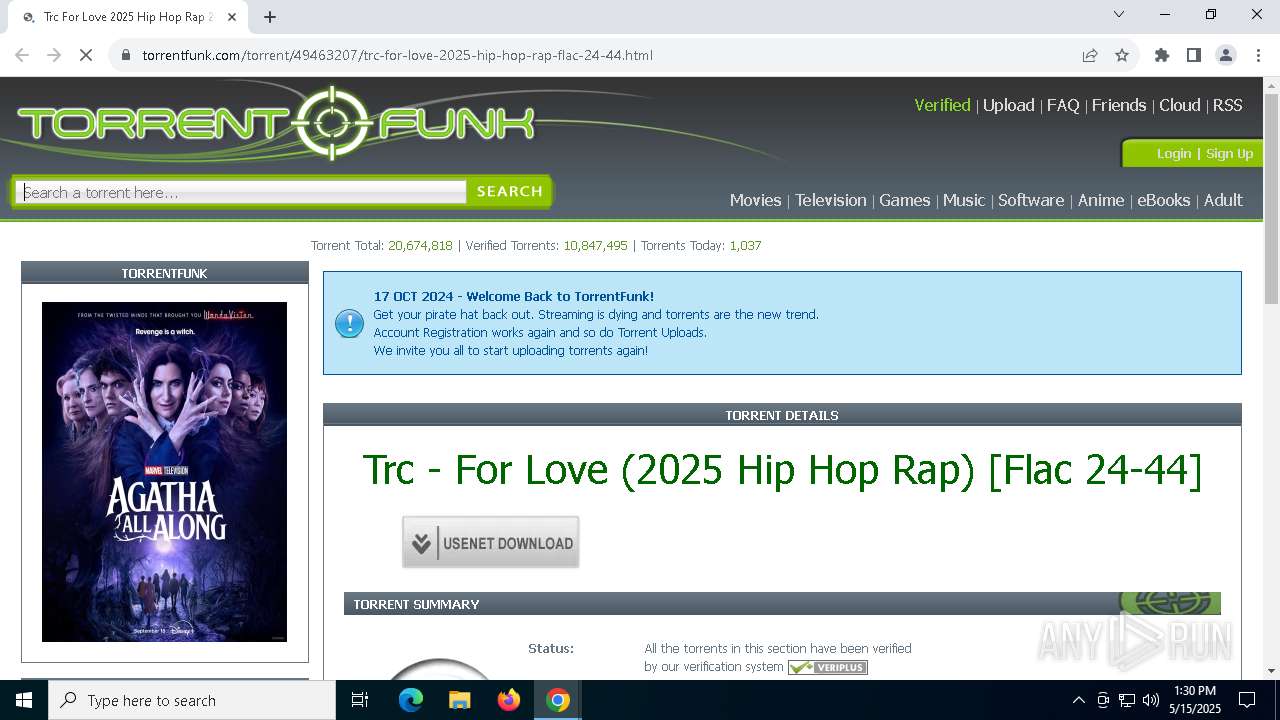Switch to Chrome on taskbar
The width and height of the screenshot is (1280, 720).
(558, 700)
